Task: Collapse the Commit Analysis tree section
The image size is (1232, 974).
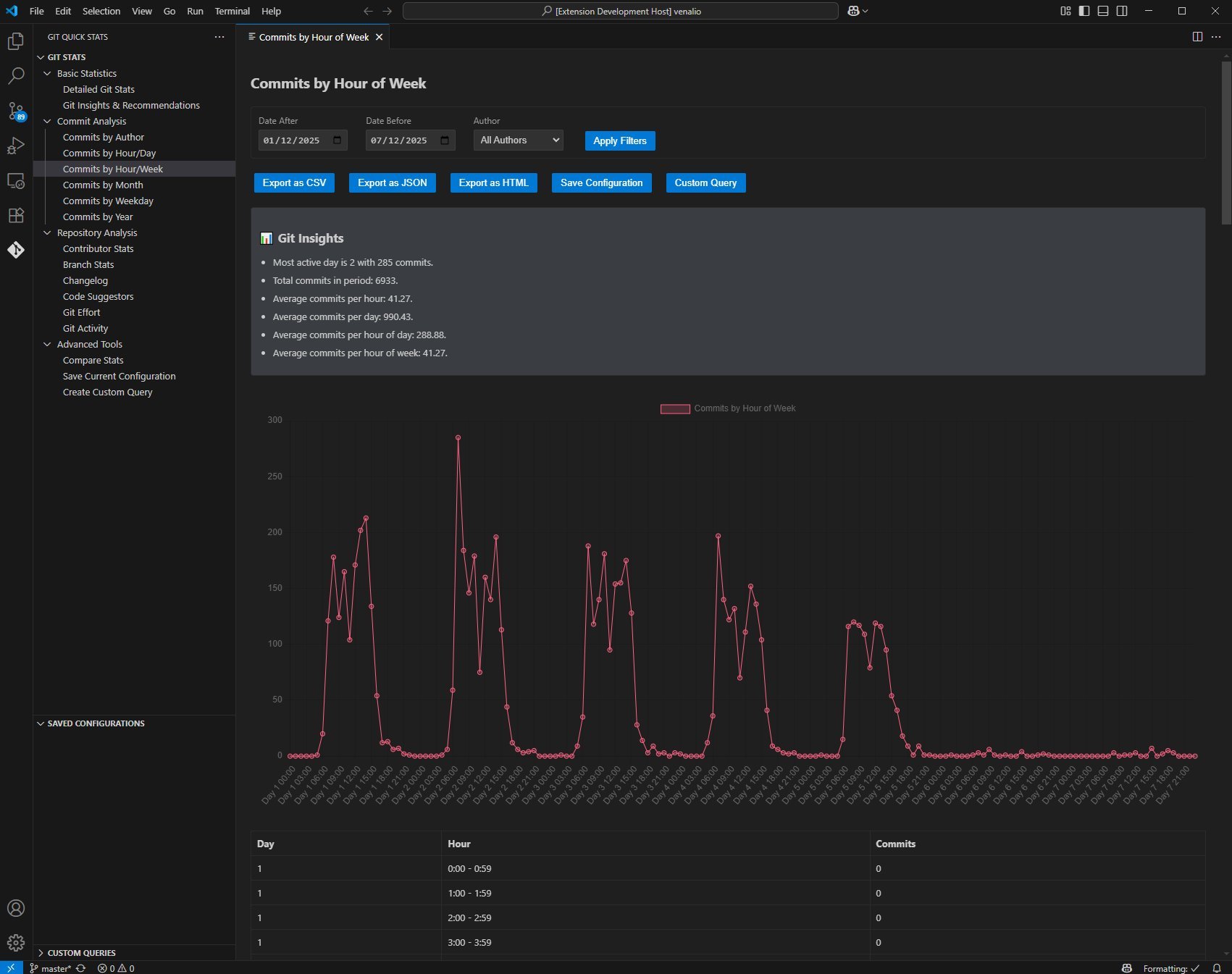Action: click(48, 122)
